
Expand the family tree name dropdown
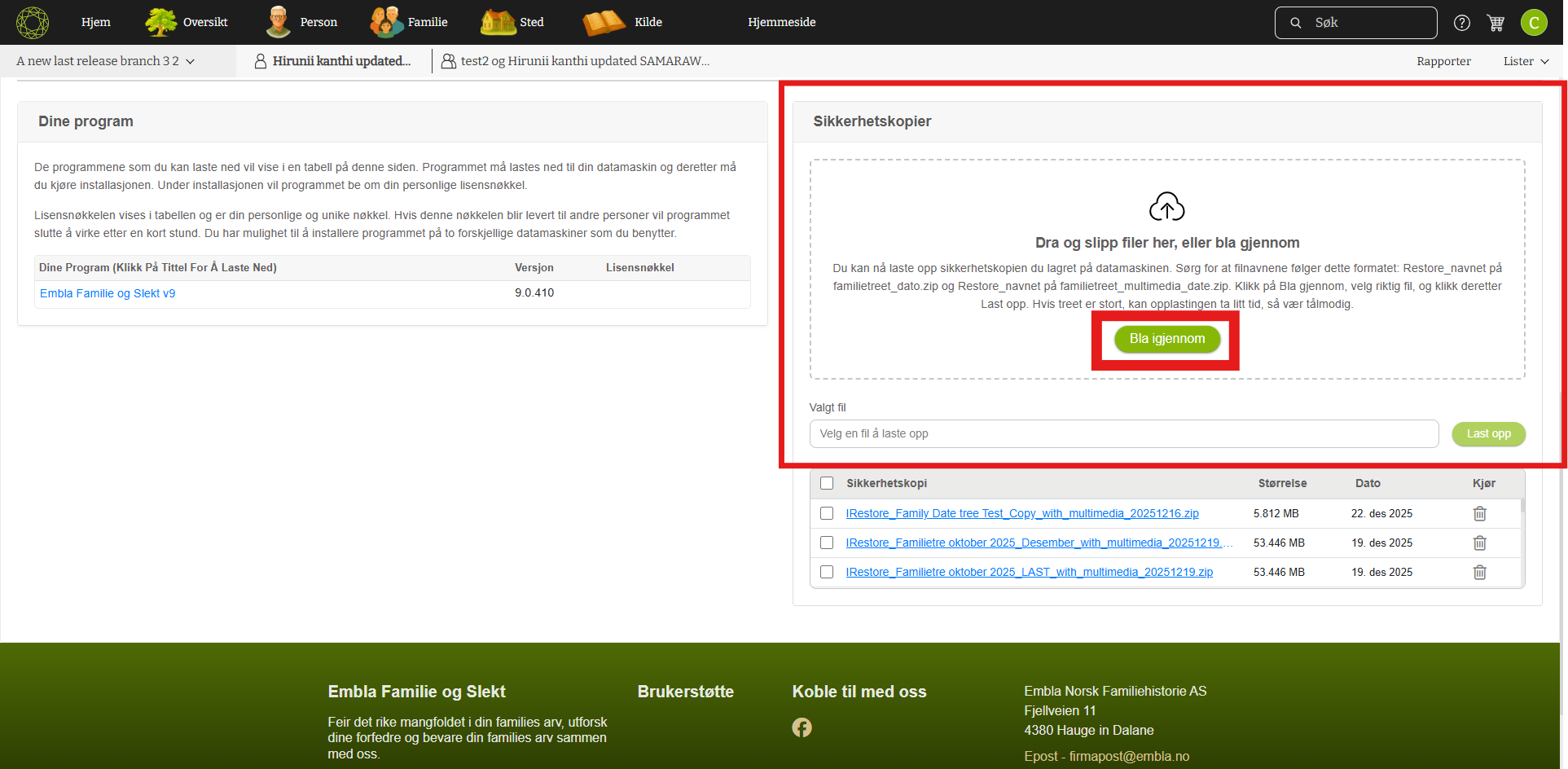click(x=106, y=61)
